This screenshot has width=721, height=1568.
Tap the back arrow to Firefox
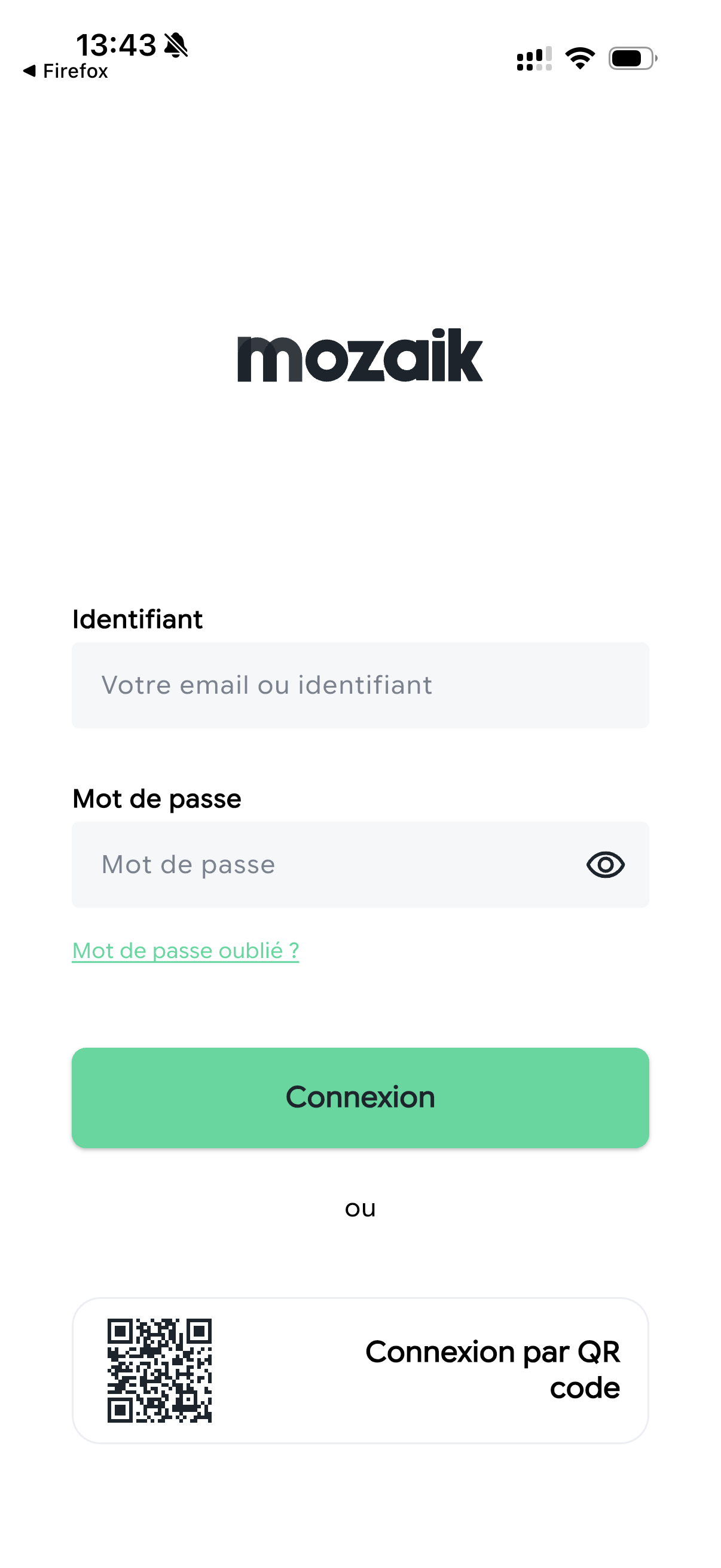point(29,71)
